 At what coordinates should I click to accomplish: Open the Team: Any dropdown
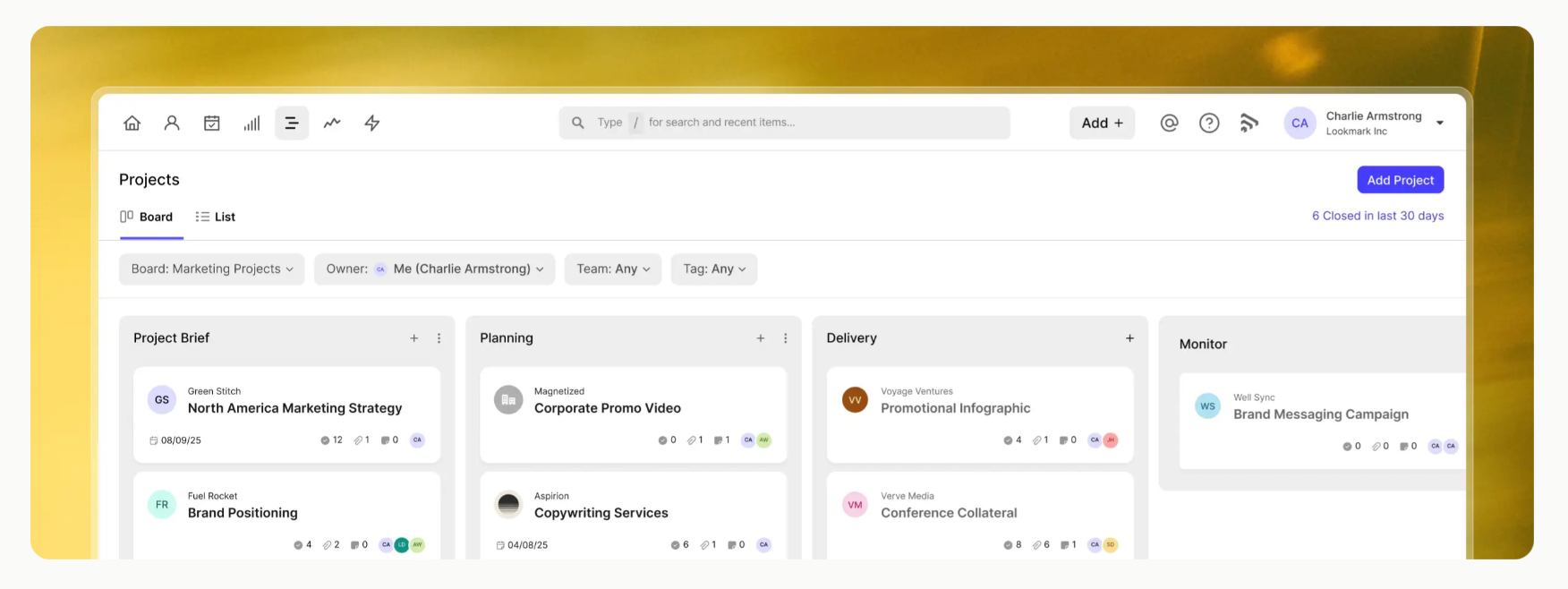[x=613, y=269]
